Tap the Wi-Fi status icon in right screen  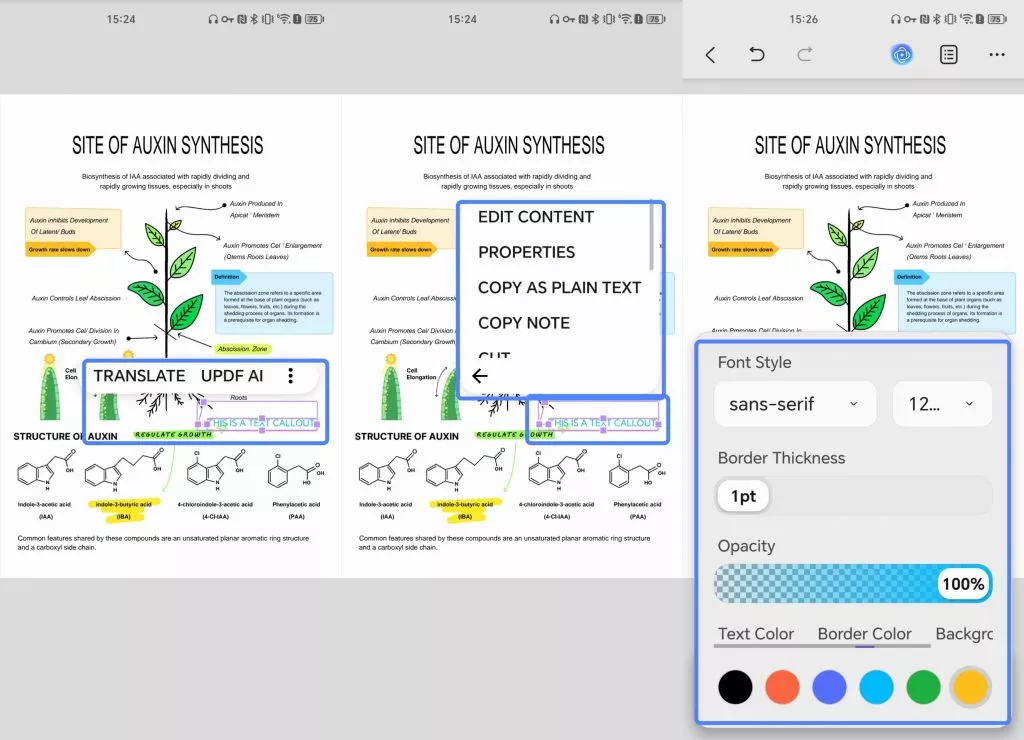point(967,19)
